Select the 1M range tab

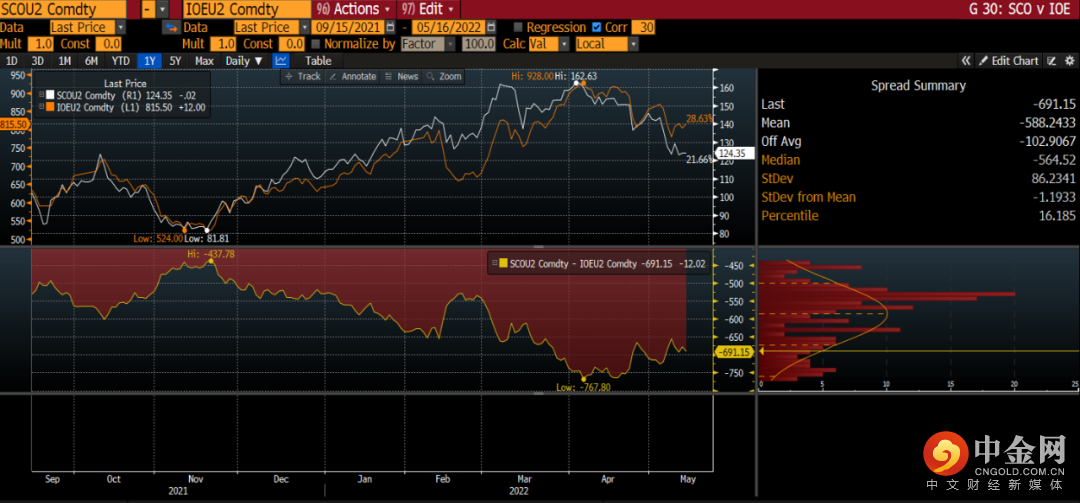65,61
